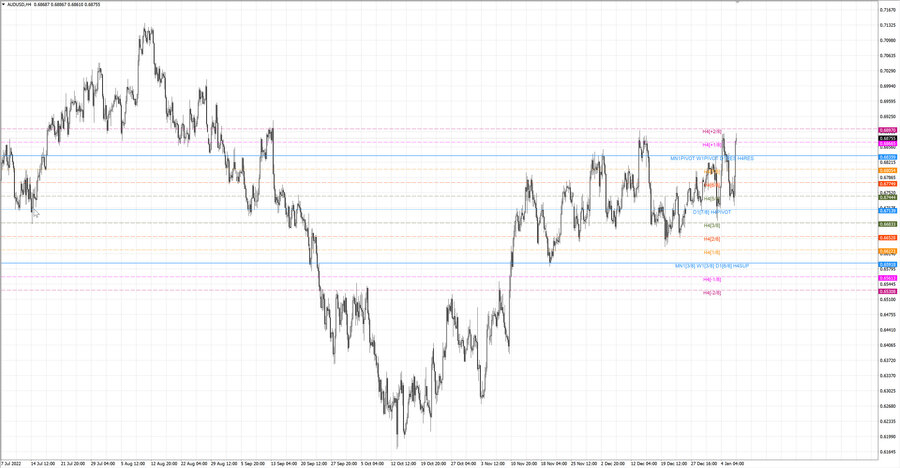This screenshot has height=468, width=900.
Task: Click the 0.70980 price scale value
Action: (888, 40)
